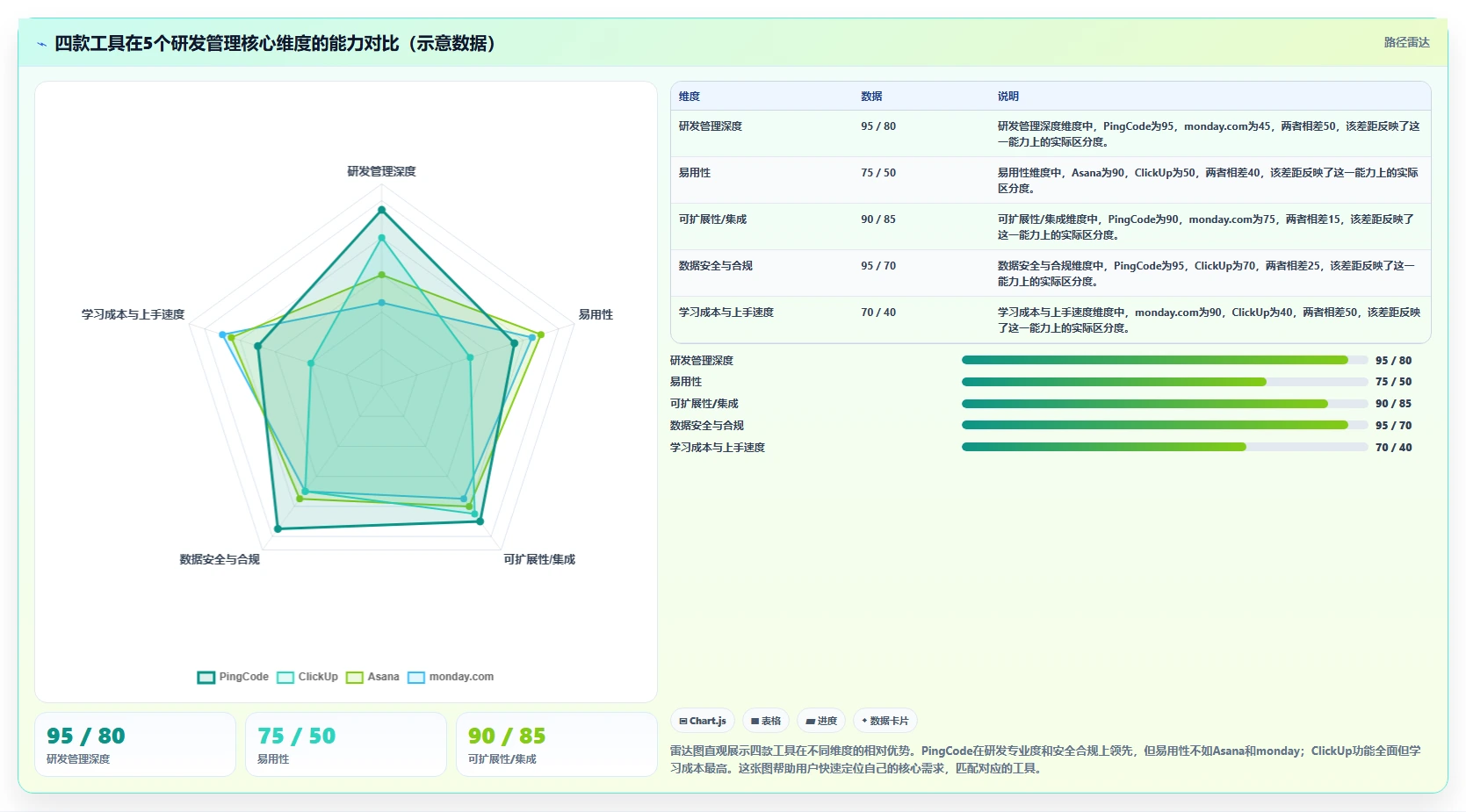Screen dimensions: 1466x812
Task: Click the 路径雷达 label in header
Action: [1407, 42]
